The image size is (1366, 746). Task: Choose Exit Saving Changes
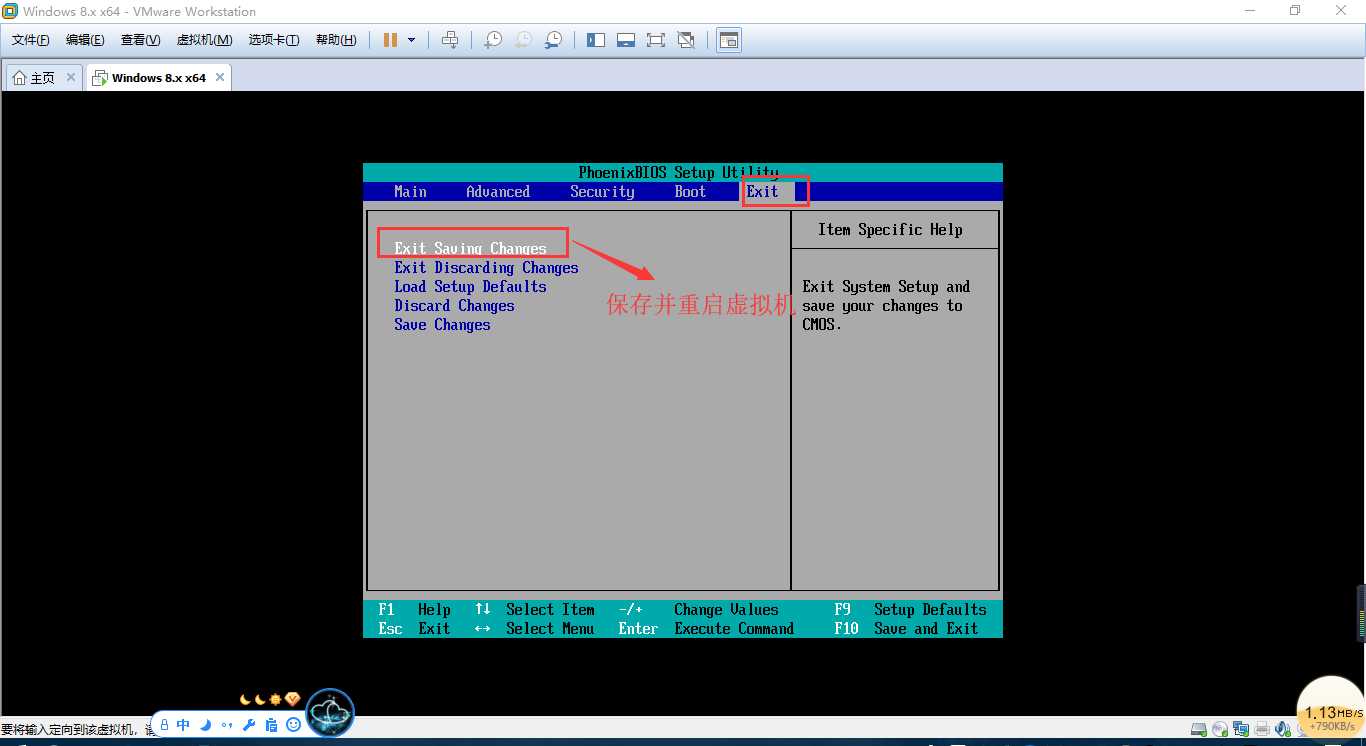pyautogui.click(x=470, y=248)
